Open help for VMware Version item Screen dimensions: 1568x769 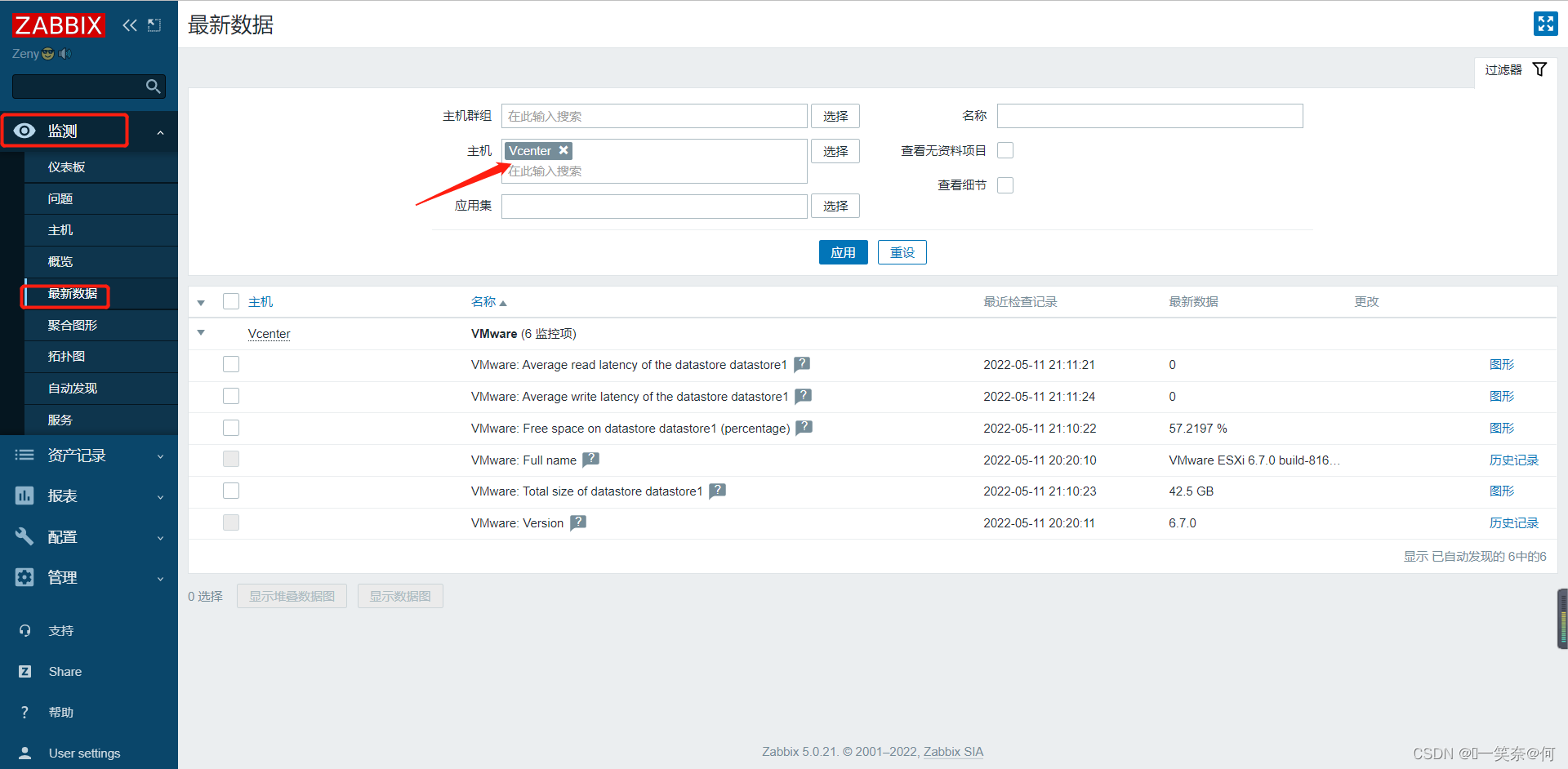tap(578, 522)
